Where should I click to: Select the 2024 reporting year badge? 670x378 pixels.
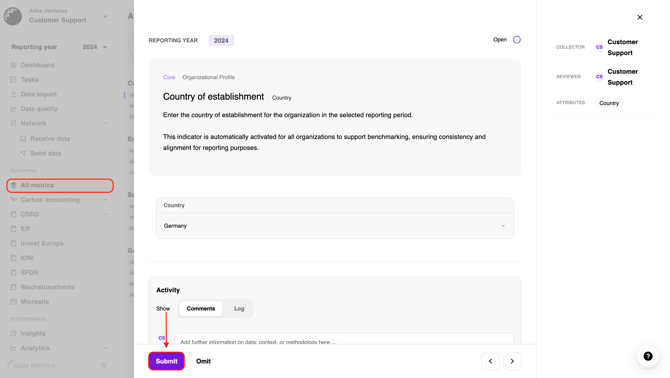tap(221, 41)
